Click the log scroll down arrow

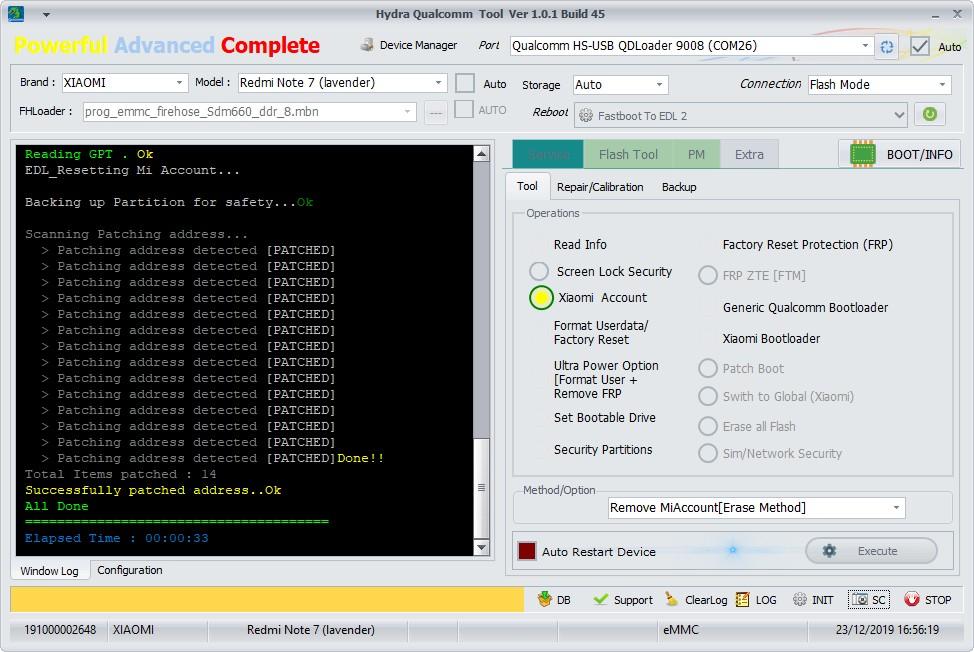click(481, 547)
